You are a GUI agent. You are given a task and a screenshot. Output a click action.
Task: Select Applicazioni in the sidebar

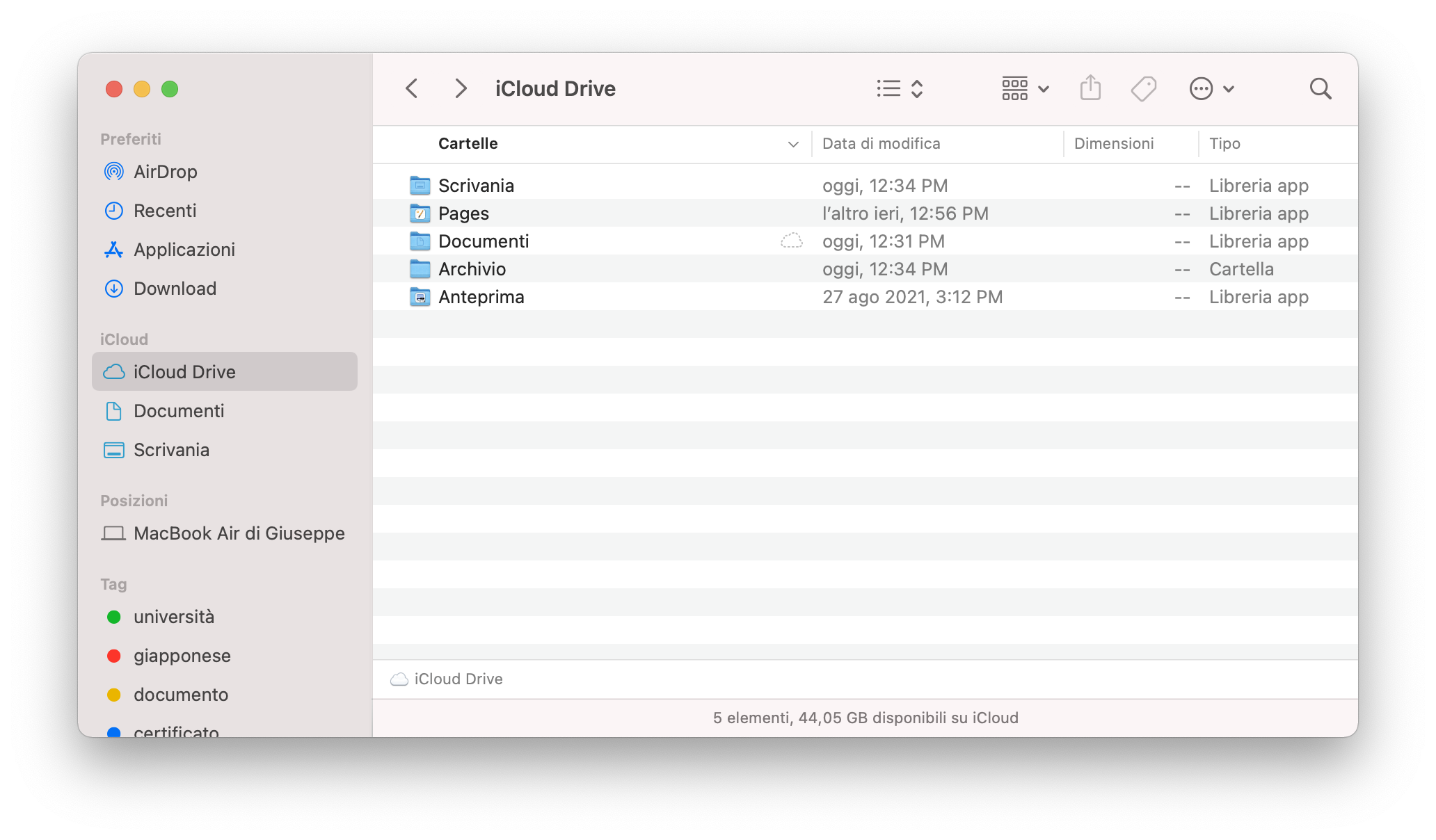tap(184, 250)
